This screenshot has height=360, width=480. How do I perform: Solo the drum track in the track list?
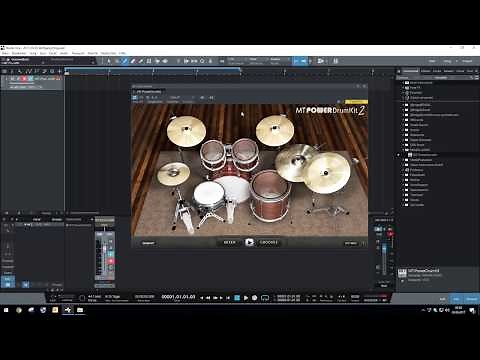pos(18,79)
